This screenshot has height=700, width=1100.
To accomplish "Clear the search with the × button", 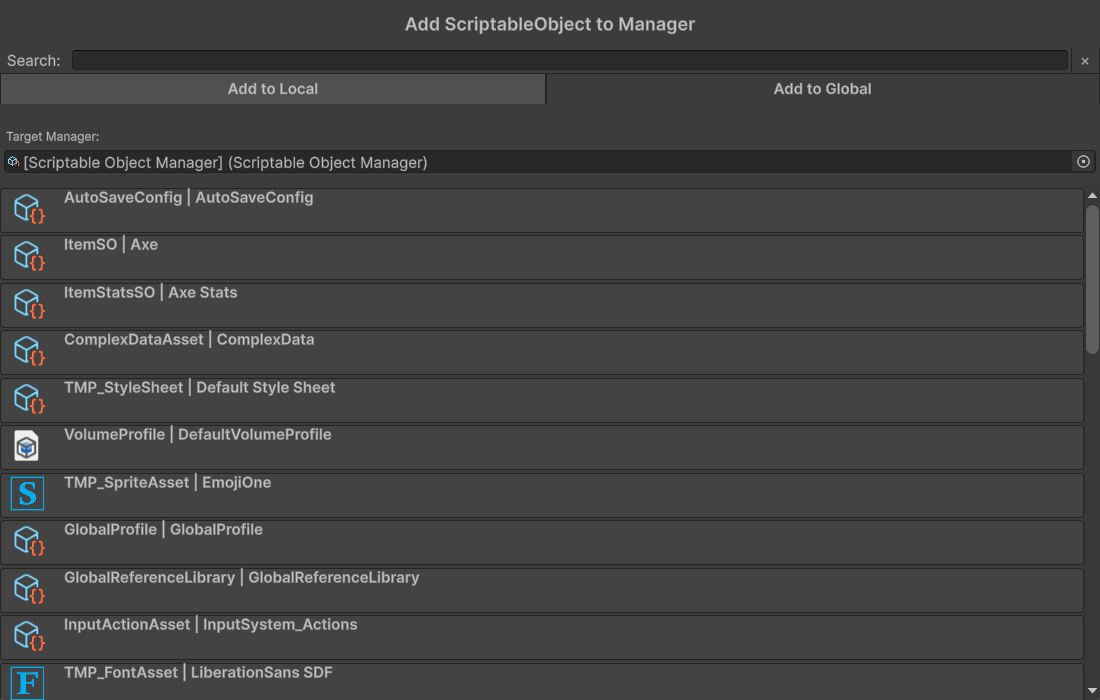I will point(1085,61).
